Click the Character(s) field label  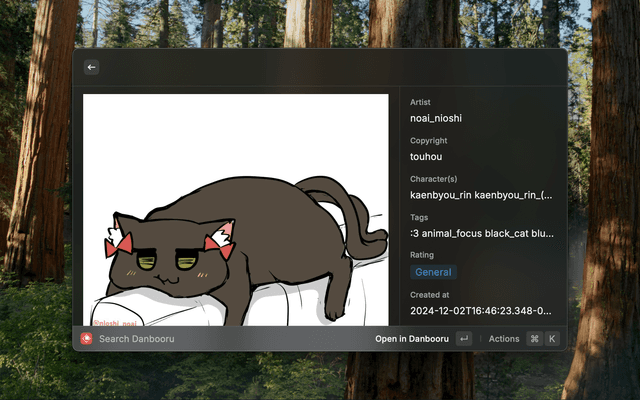click(x=433, y=179)
